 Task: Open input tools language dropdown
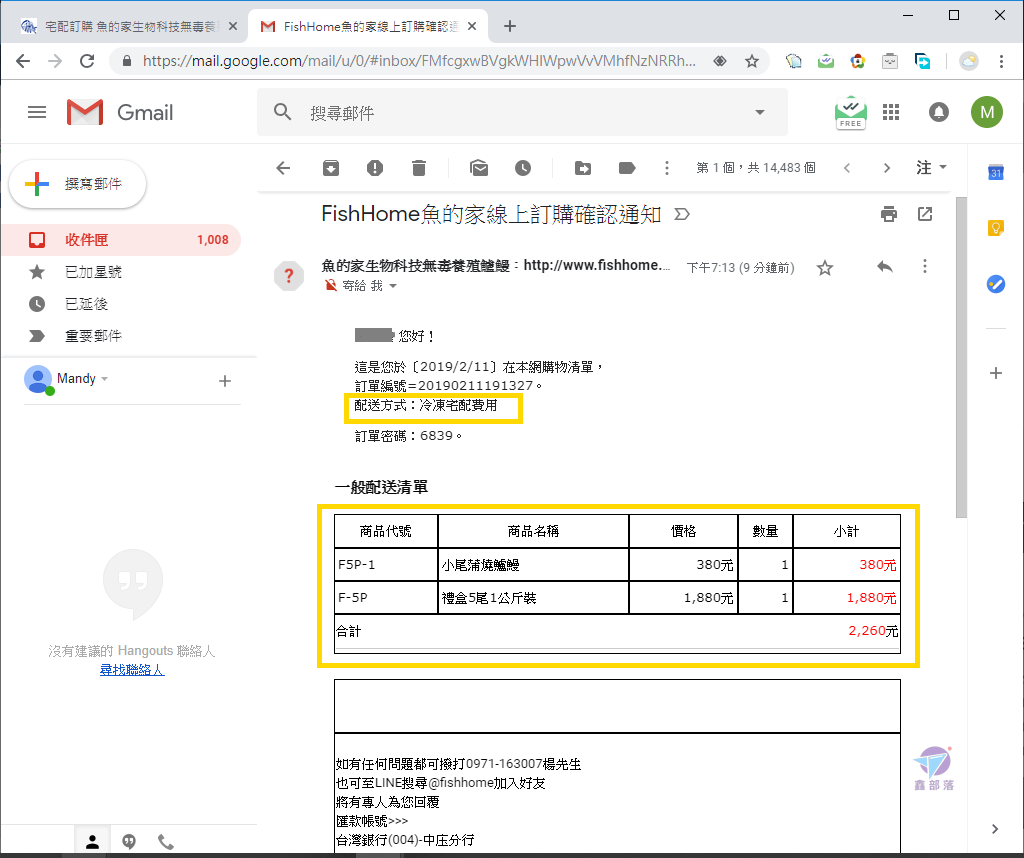[931, 168]
